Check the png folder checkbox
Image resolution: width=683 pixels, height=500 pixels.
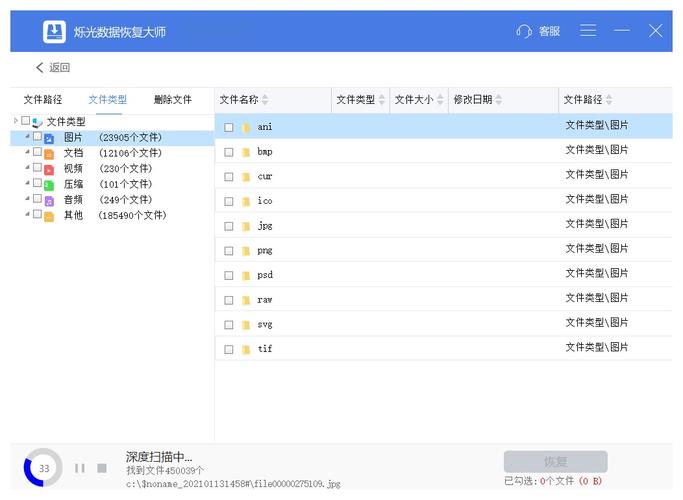point(229,251)
